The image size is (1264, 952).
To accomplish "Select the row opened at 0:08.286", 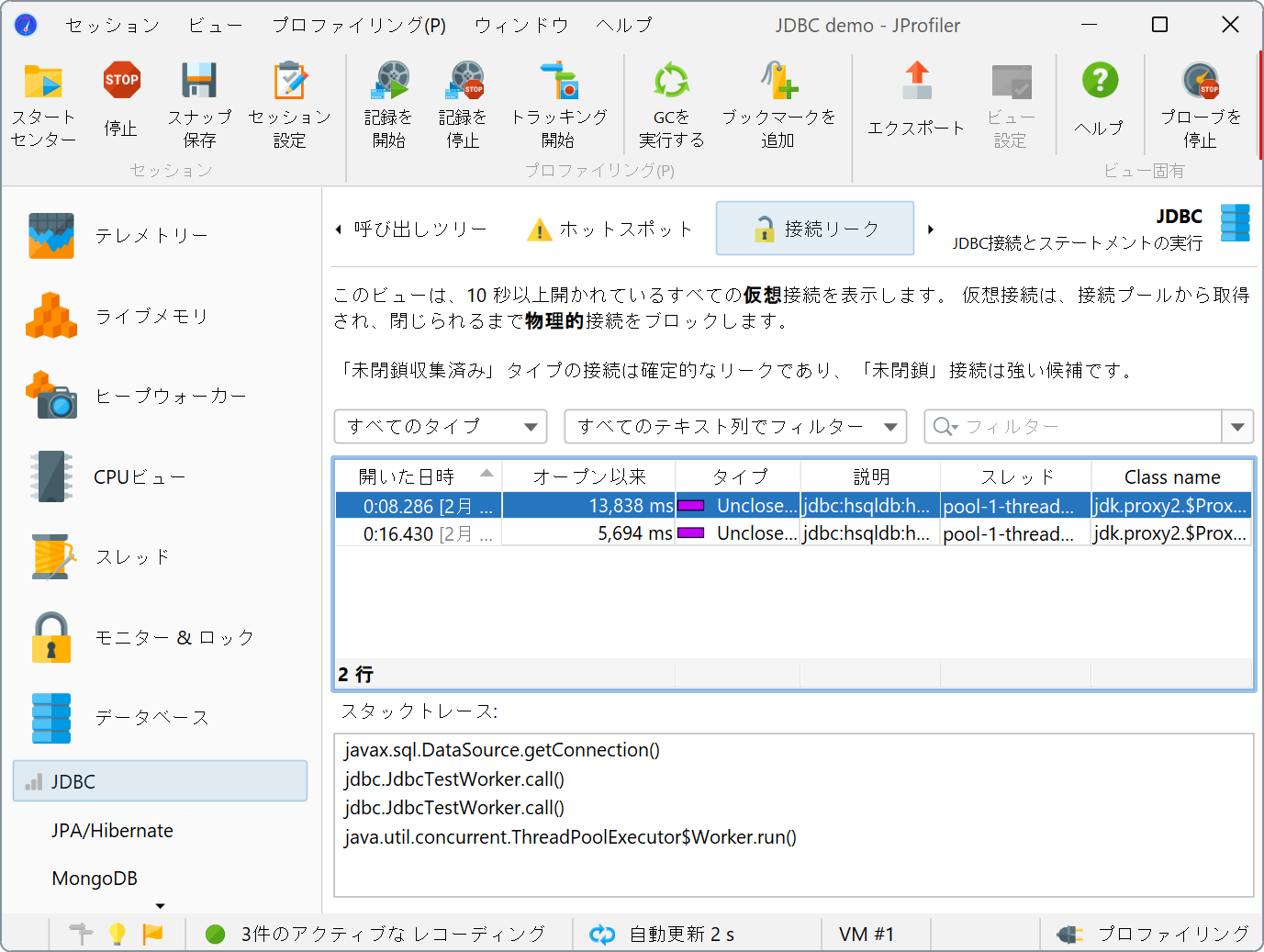I will [793, 506].
